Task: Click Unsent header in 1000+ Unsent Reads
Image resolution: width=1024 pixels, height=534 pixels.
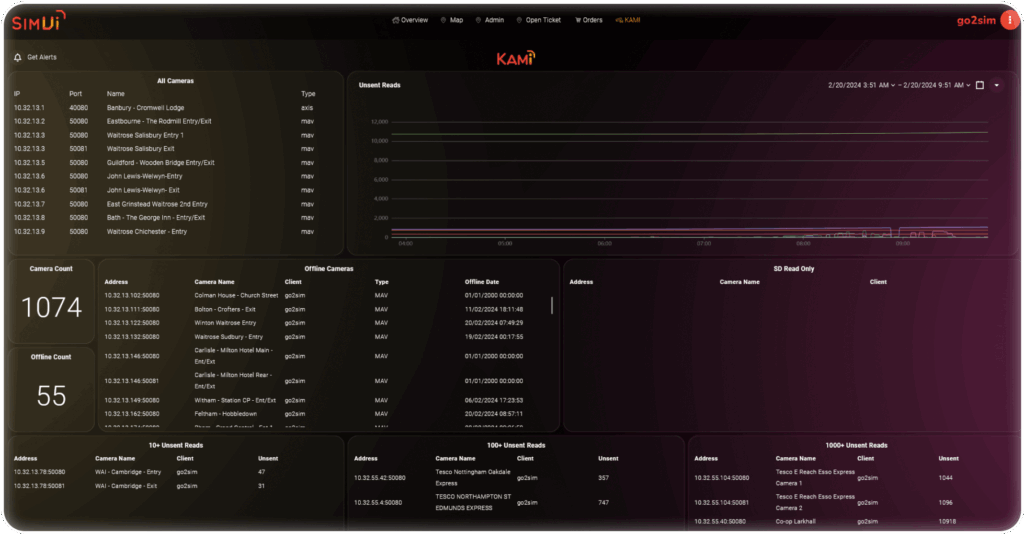Action: tap(948, 458)
